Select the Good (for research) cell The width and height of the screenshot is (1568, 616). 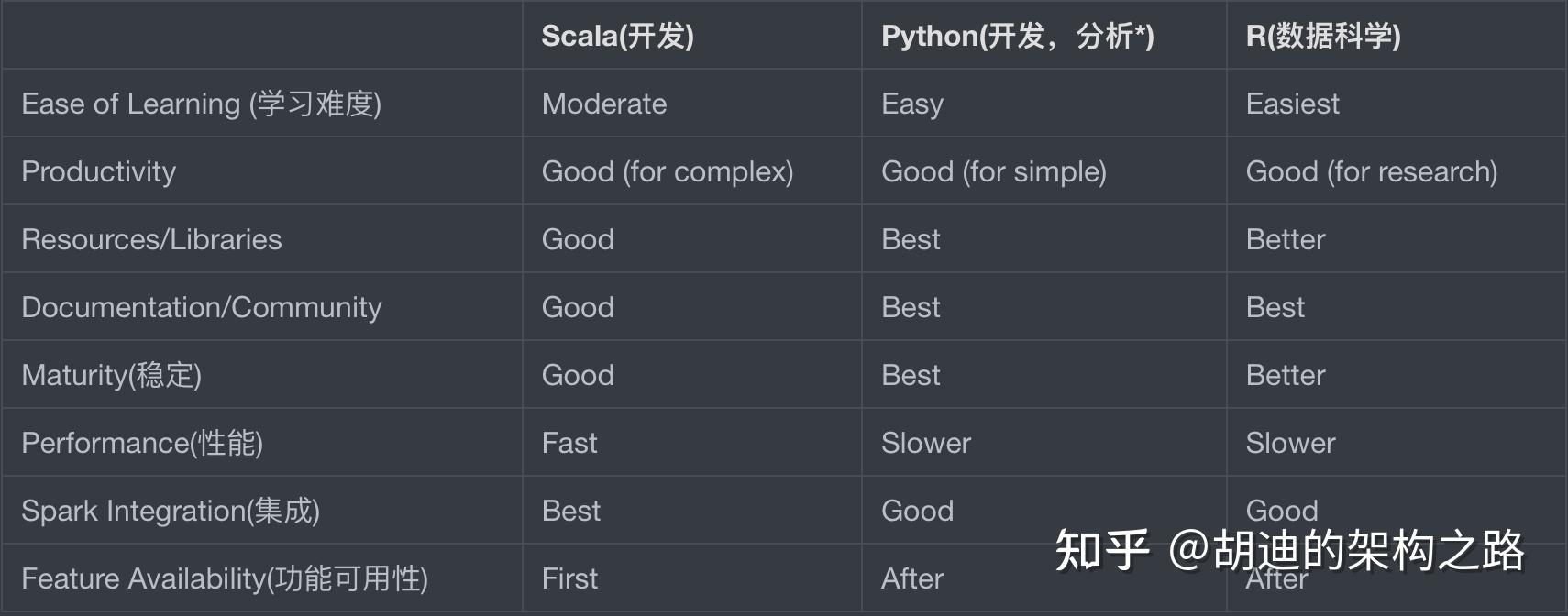pos(1372,171)
